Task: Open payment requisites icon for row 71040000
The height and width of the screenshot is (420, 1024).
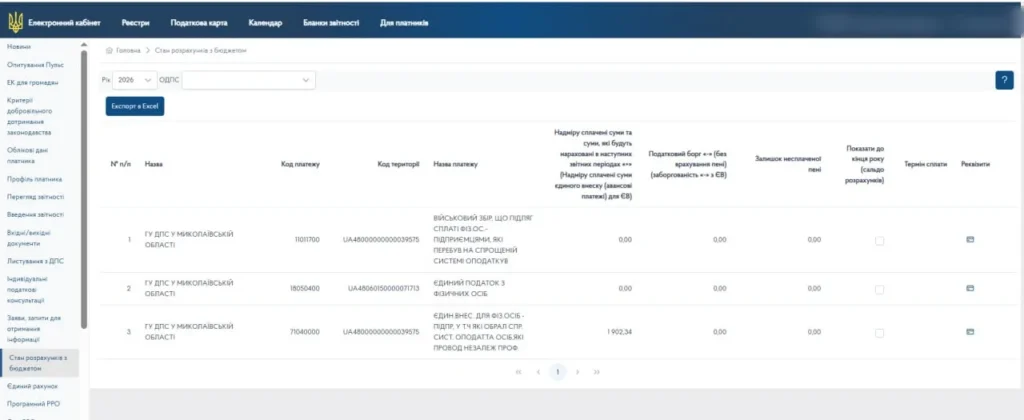Action: pos(970,332)
